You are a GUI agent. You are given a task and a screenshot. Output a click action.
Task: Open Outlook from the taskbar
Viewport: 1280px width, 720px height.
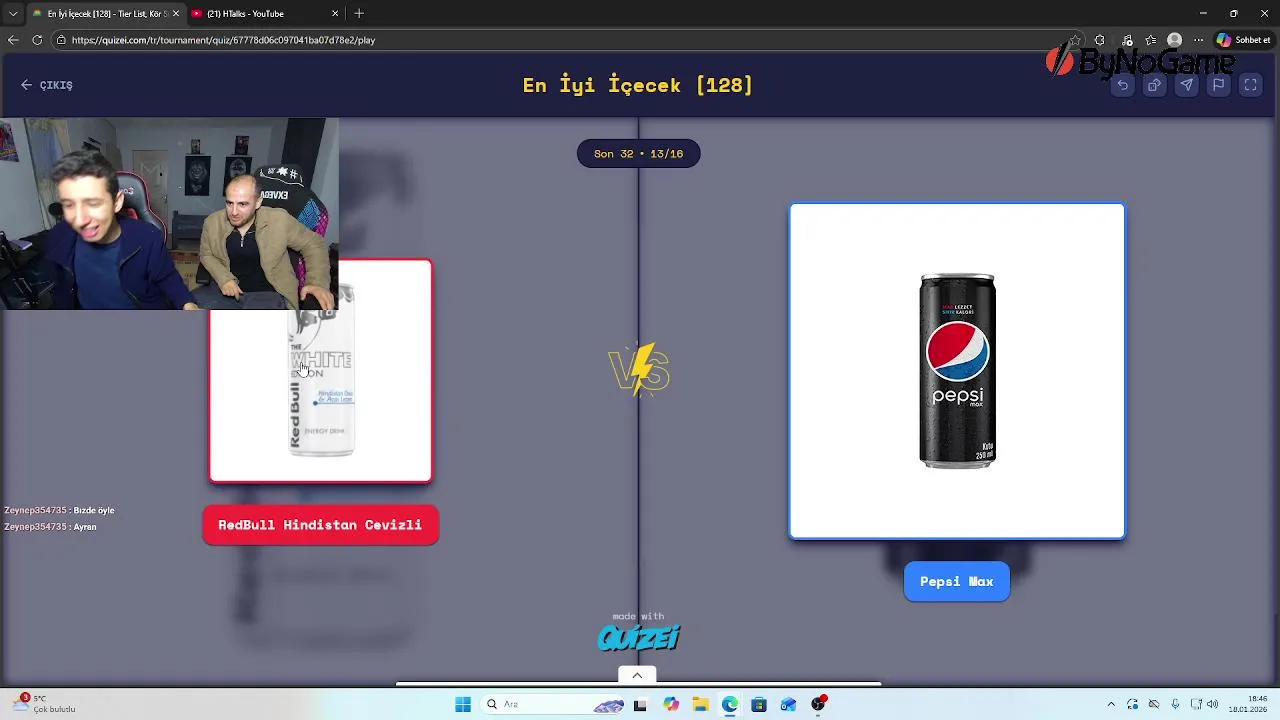coord(789,704)
